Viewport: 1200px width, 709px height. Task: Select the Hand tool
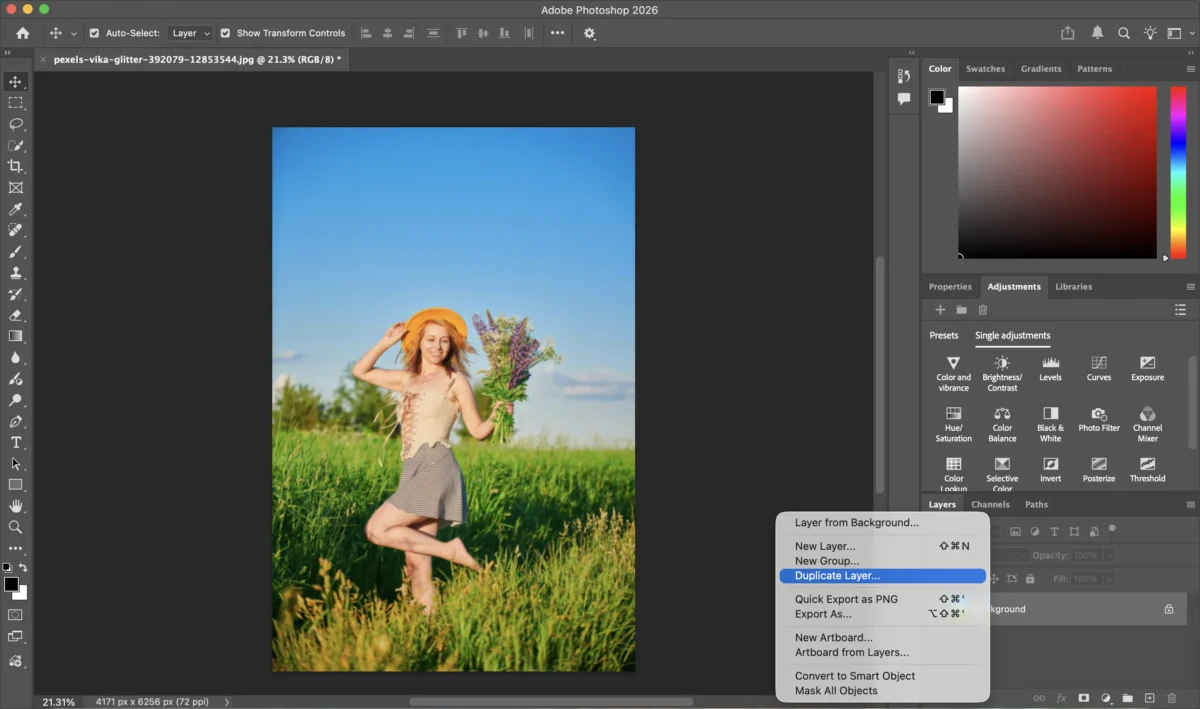point(15,506)
